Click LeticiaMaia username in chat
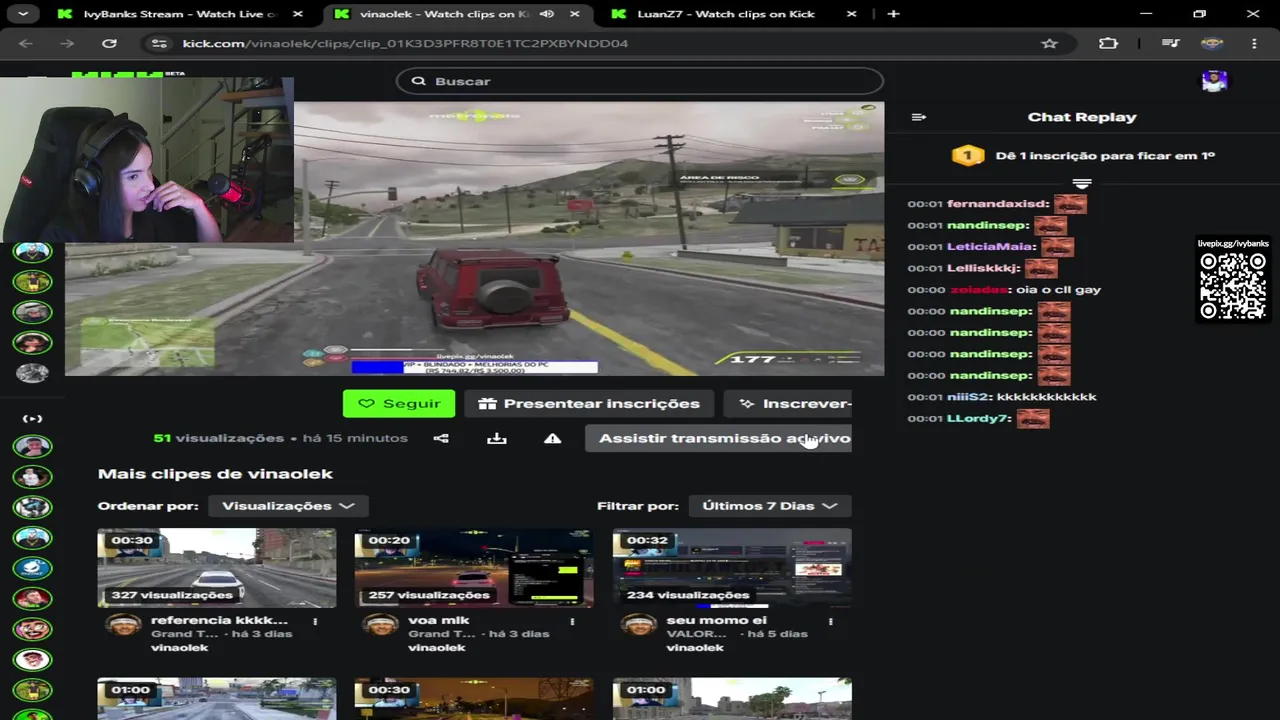The width and height of the screenshot is (1280, 720). tap(990, 247)
